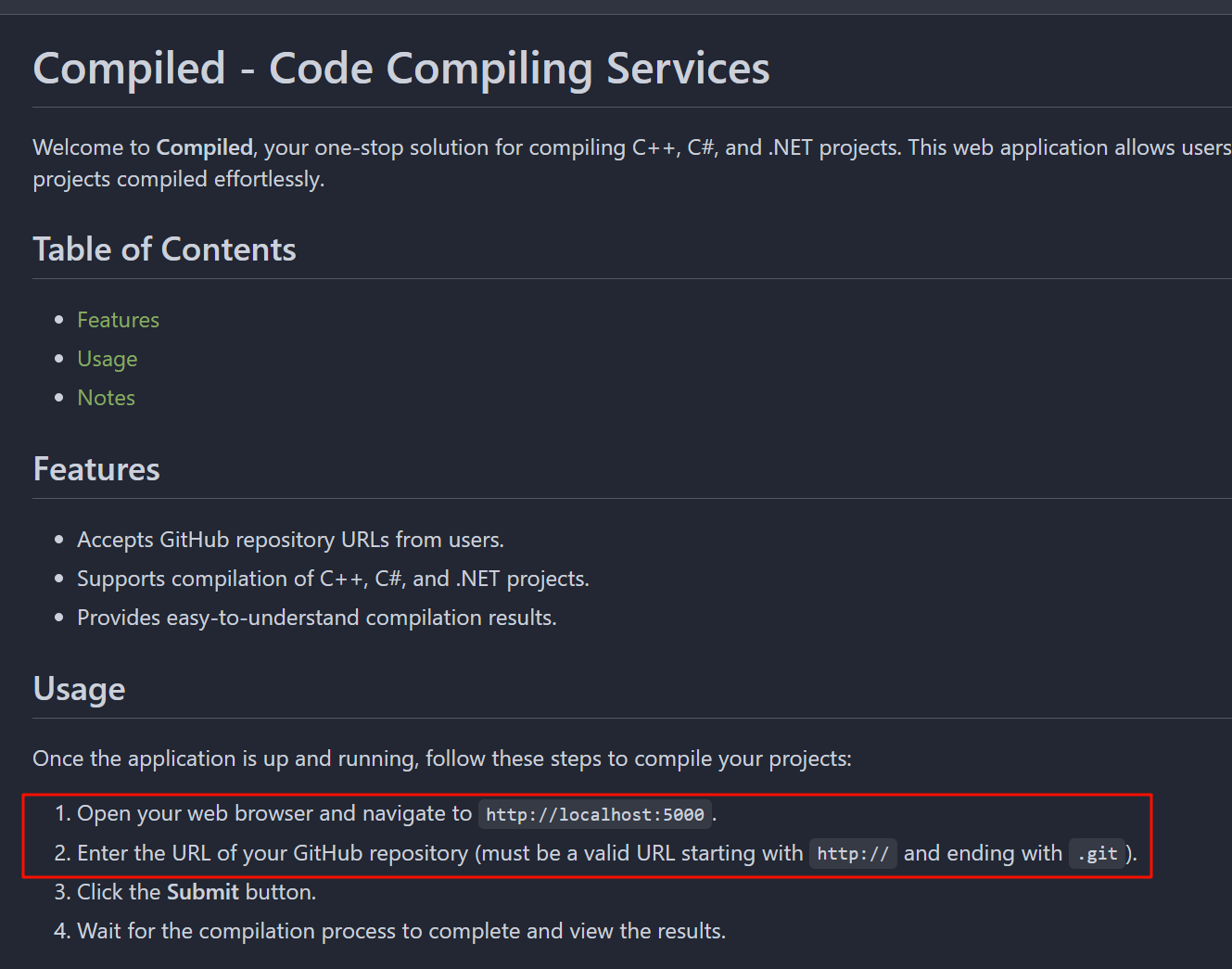Select the Usage section heading

[79, 689]
